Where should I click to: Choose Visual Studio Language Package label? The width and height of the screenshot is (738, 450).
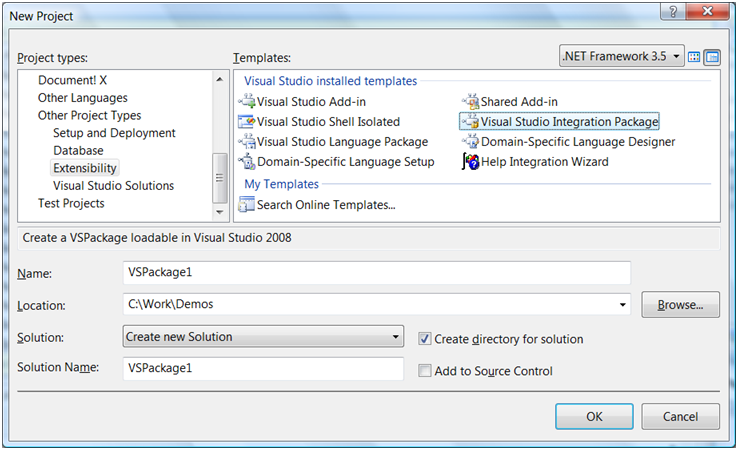tap(342, 142)
